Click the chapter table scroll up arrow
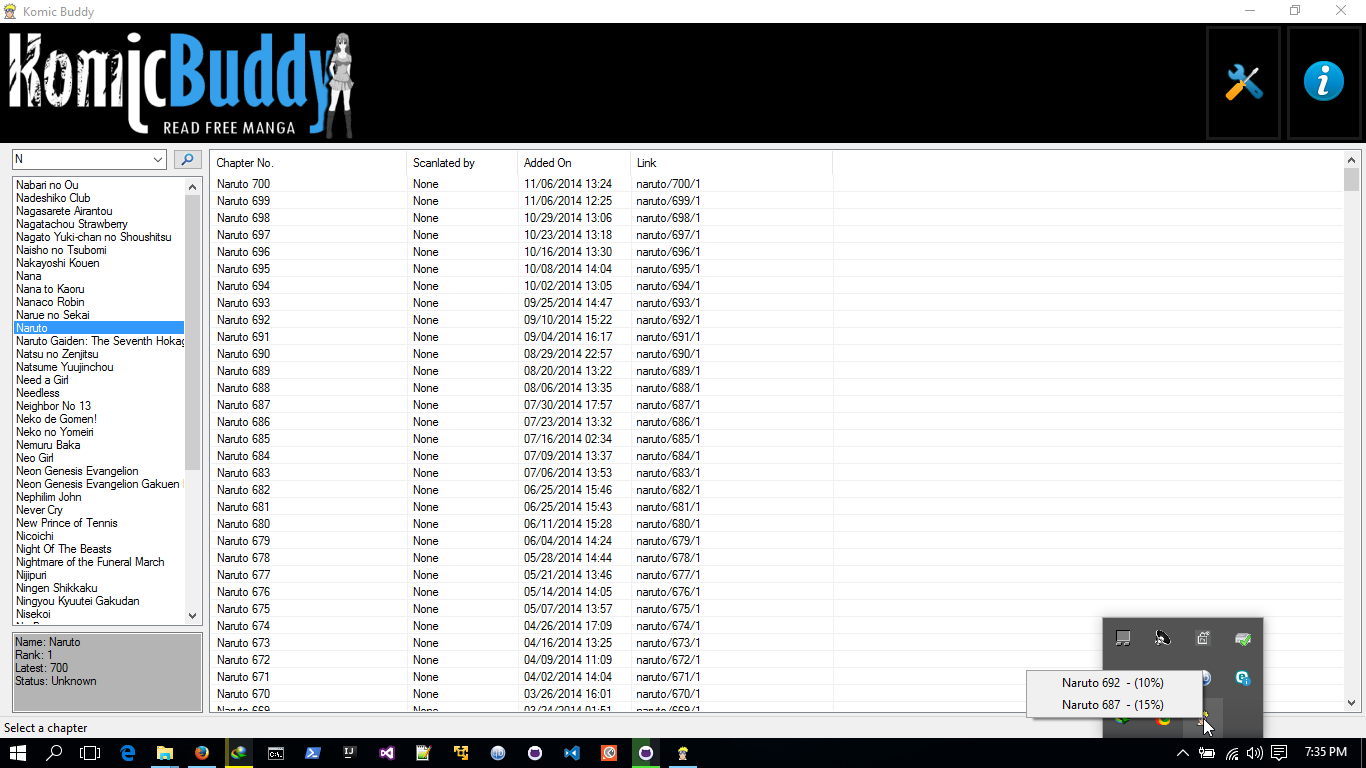The width and height of the screenshot is (1366, 768). (x=1352, y=160)
